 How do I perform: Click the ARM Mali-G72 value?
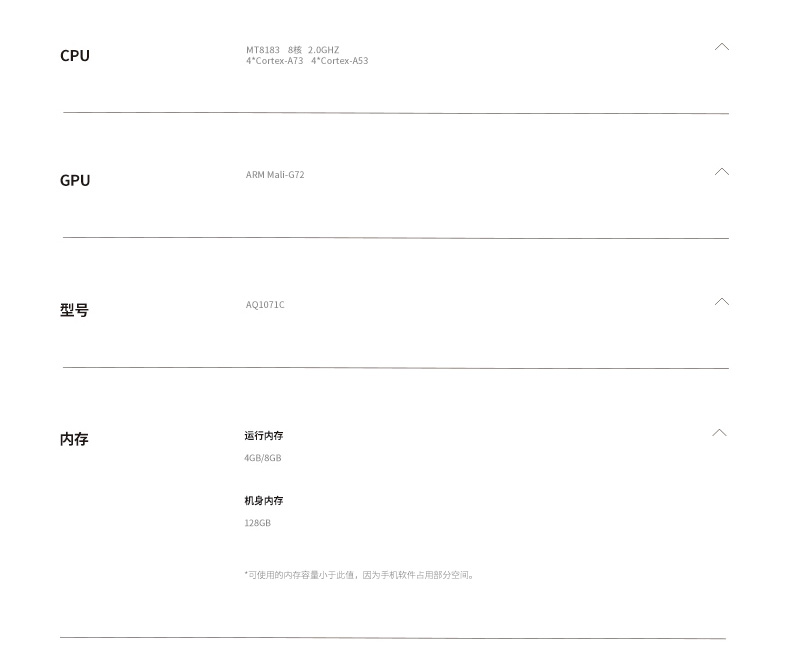(x=275, y=175)
